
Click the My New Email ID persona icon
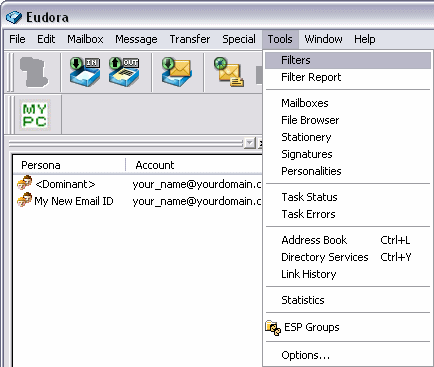[25, 200]
